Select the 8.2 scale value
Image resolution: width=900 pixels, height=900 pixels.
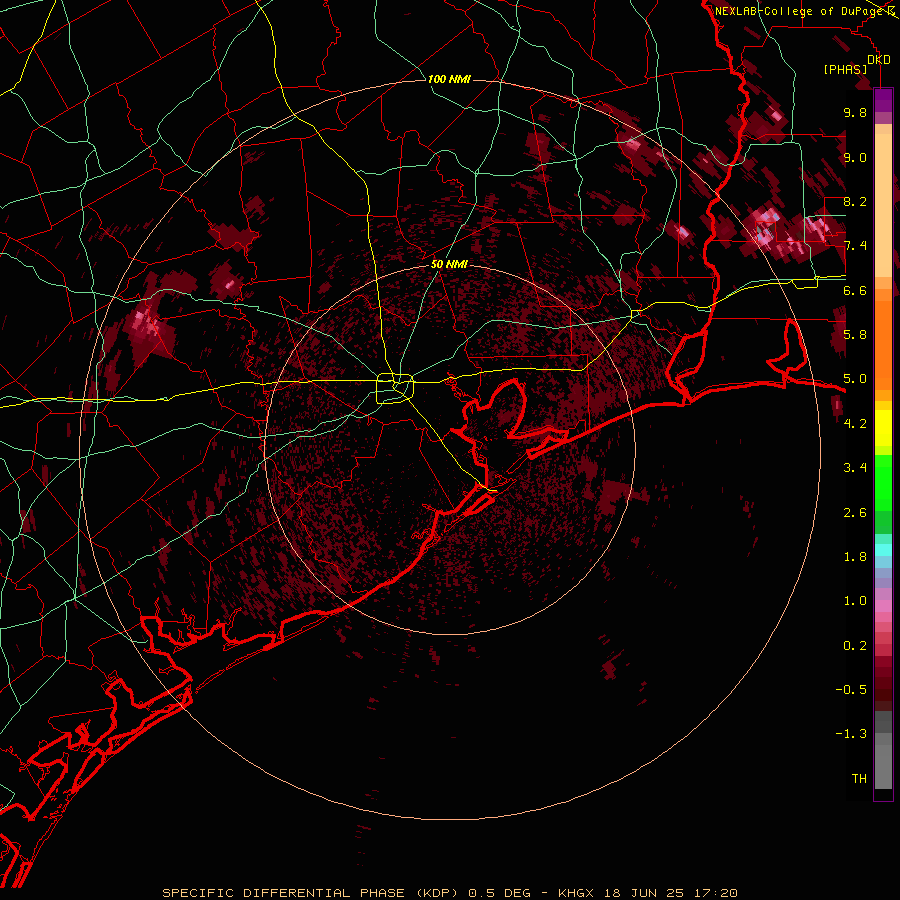pyautogui.click(x=855, y=201)
